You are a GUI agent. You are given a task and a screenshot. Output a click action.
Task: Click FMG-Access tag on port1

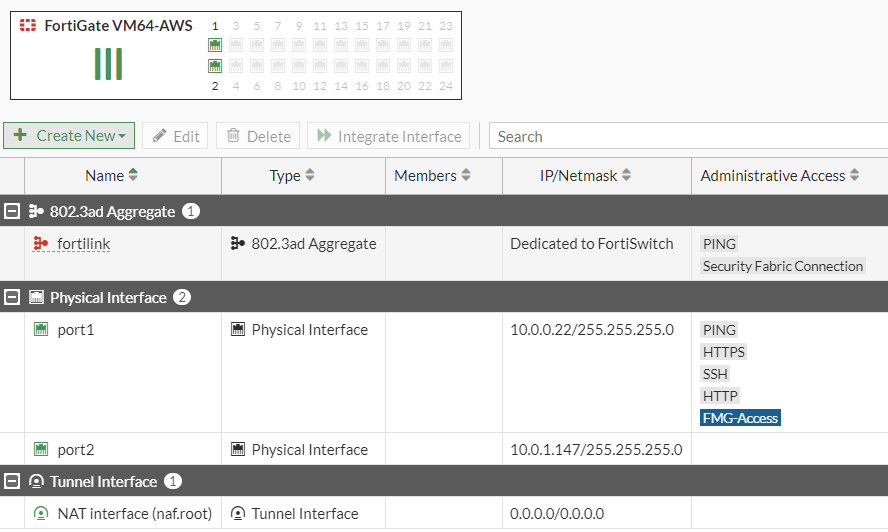[x=740, y=418]
